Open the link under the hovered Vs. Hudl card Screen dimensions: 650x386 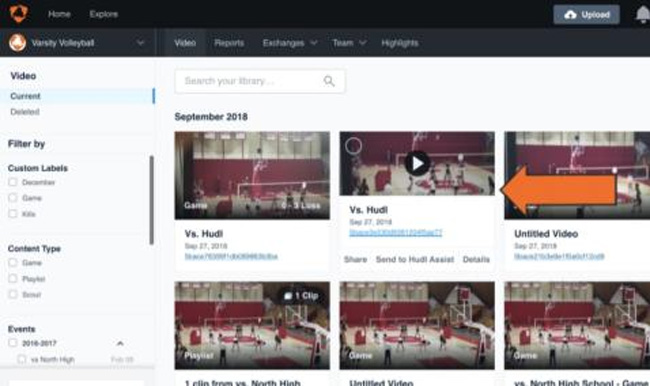click(x=395, y=233)
